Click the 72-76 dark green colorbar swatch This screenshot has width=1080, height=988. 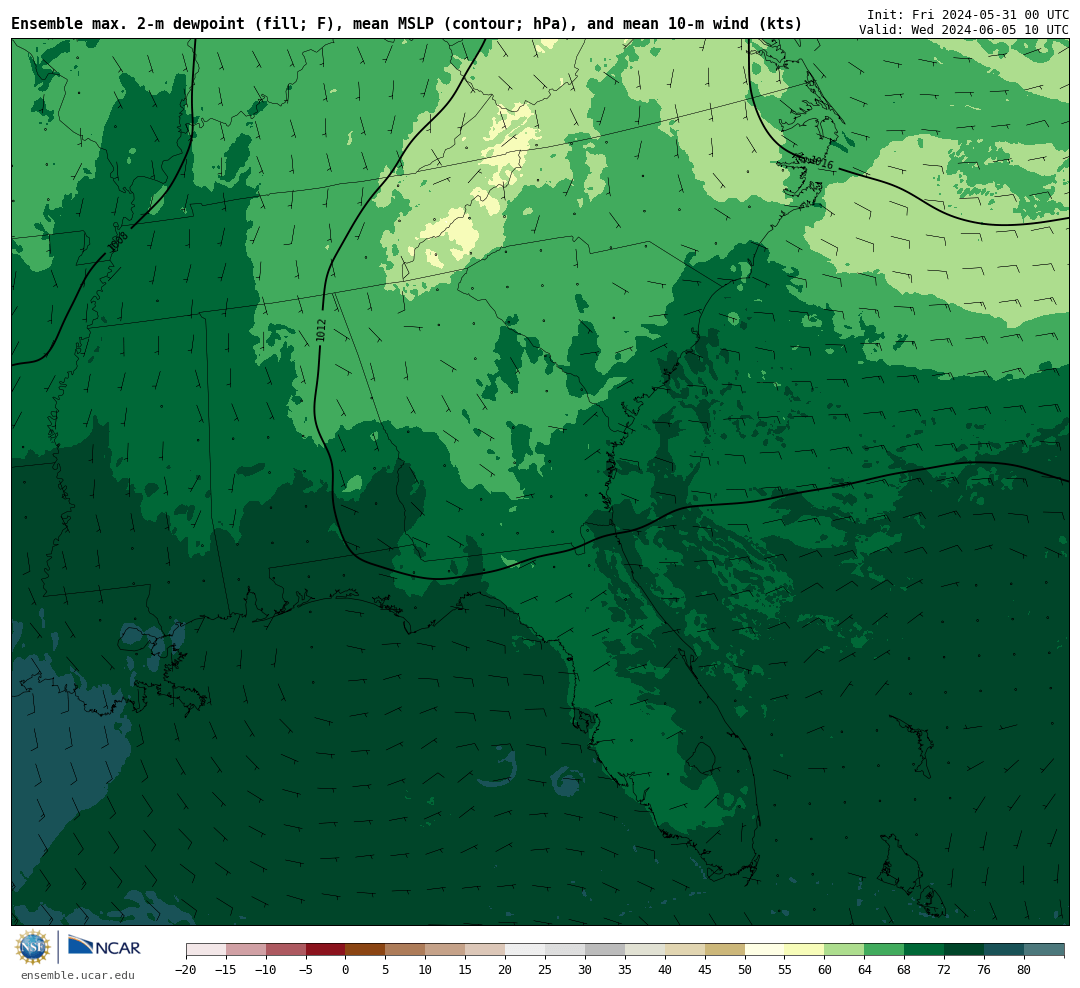[964, 950]
